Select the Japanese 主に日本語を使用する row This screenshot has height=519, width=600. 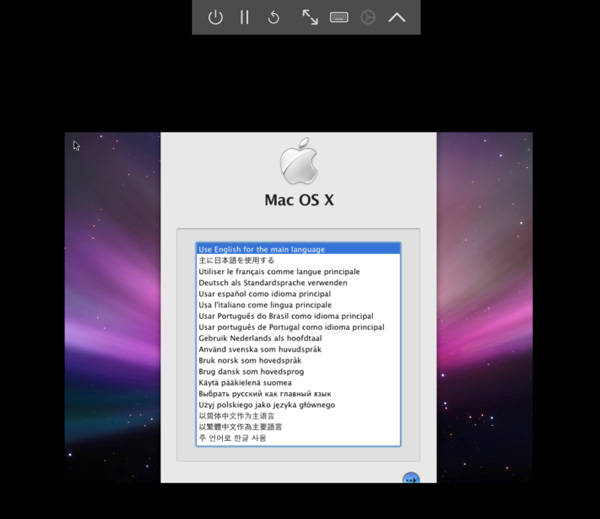(298, 260)
